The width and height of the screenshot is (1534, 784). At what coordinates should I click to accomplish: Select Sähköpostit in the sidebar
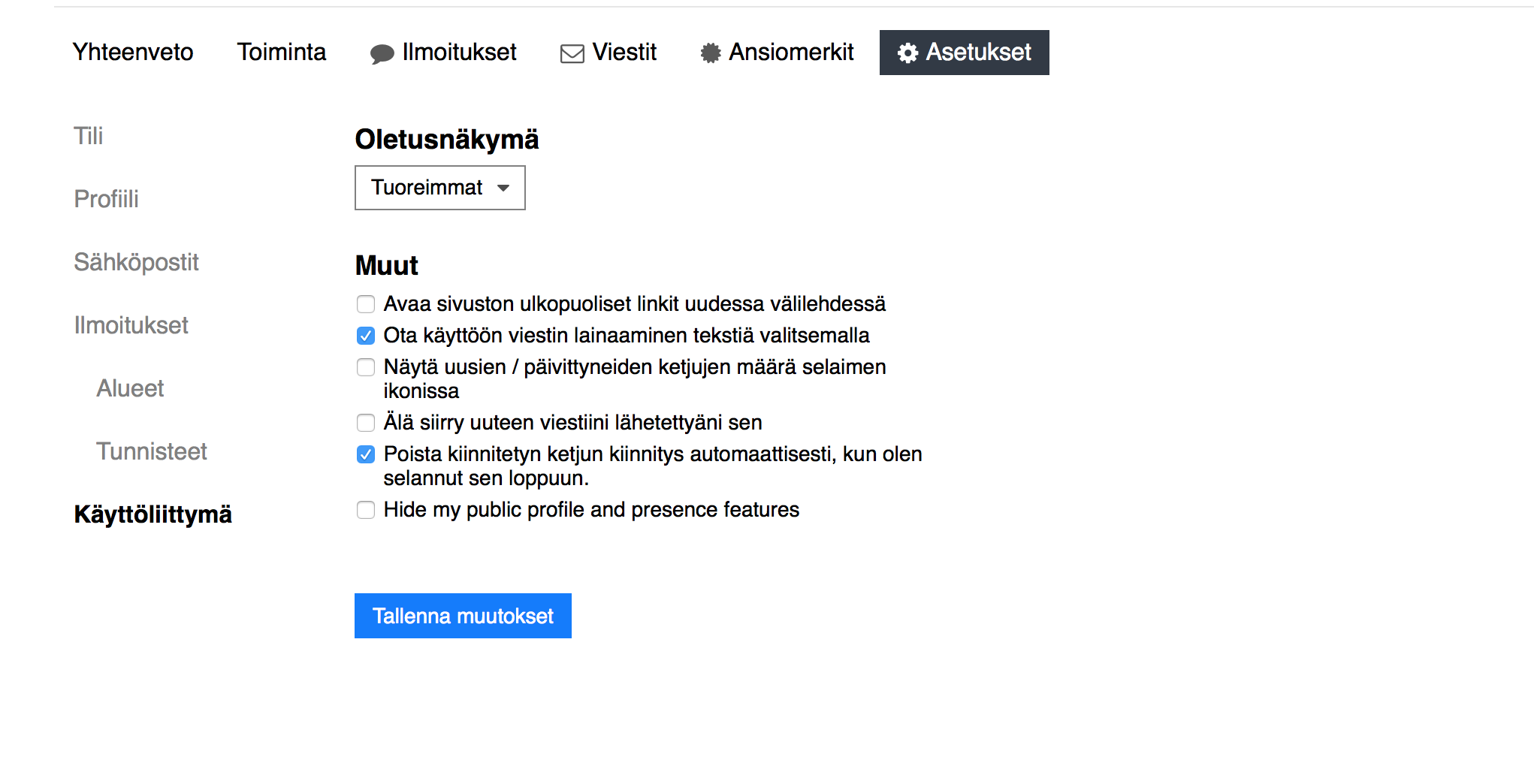pos(136,262)
